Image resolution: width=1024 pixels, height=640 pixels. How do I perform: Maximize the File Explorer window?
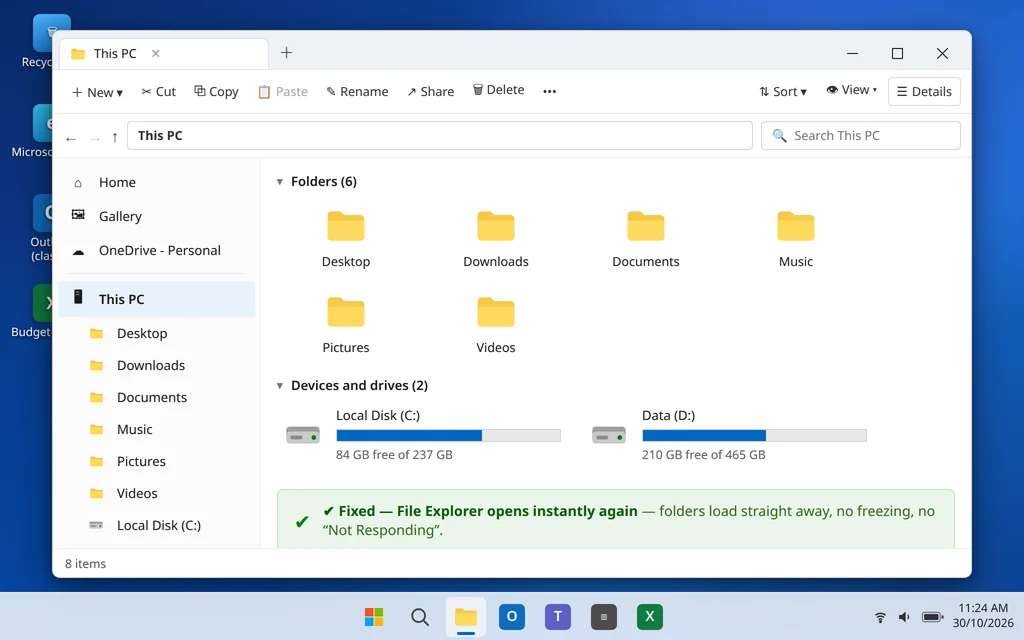coord(897,54)
